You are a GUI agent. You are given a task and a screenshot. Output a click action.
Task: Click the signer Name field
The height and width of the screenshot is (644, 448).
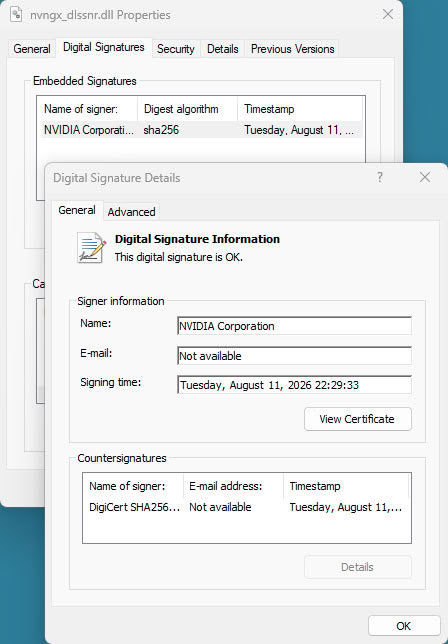coord(294,326)
